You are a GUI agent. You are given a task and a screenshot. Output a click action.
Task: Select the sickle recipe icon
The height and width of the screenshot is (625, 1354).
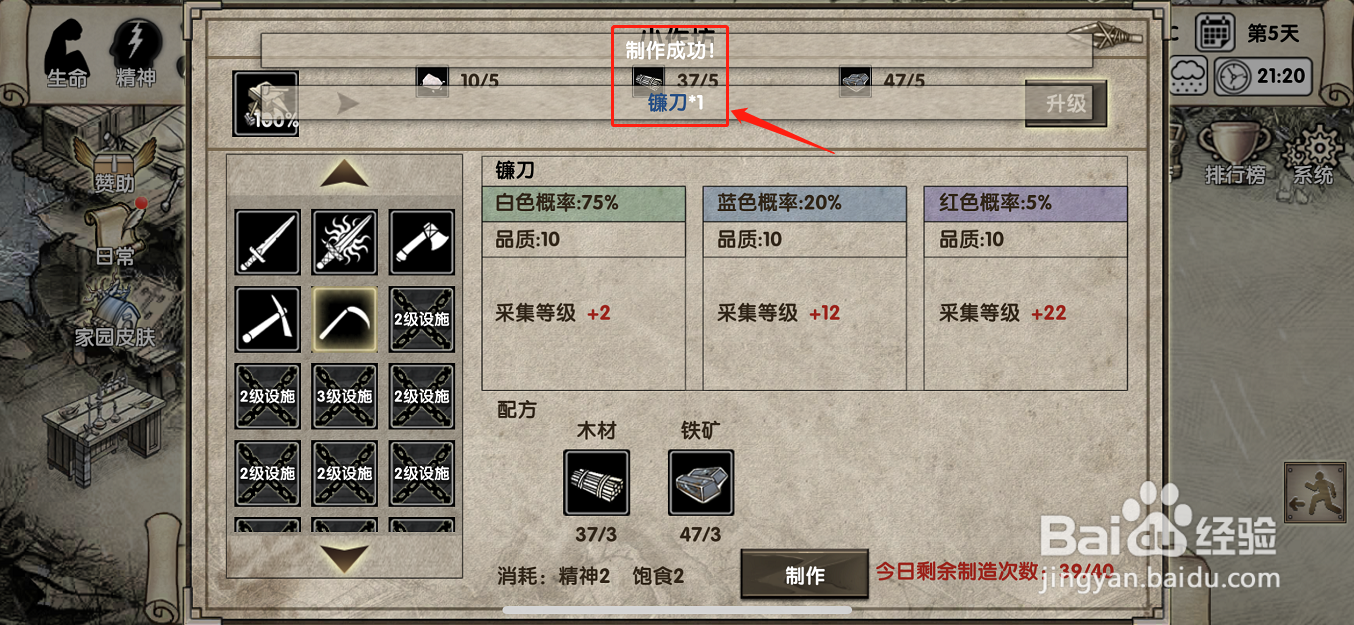345,319
